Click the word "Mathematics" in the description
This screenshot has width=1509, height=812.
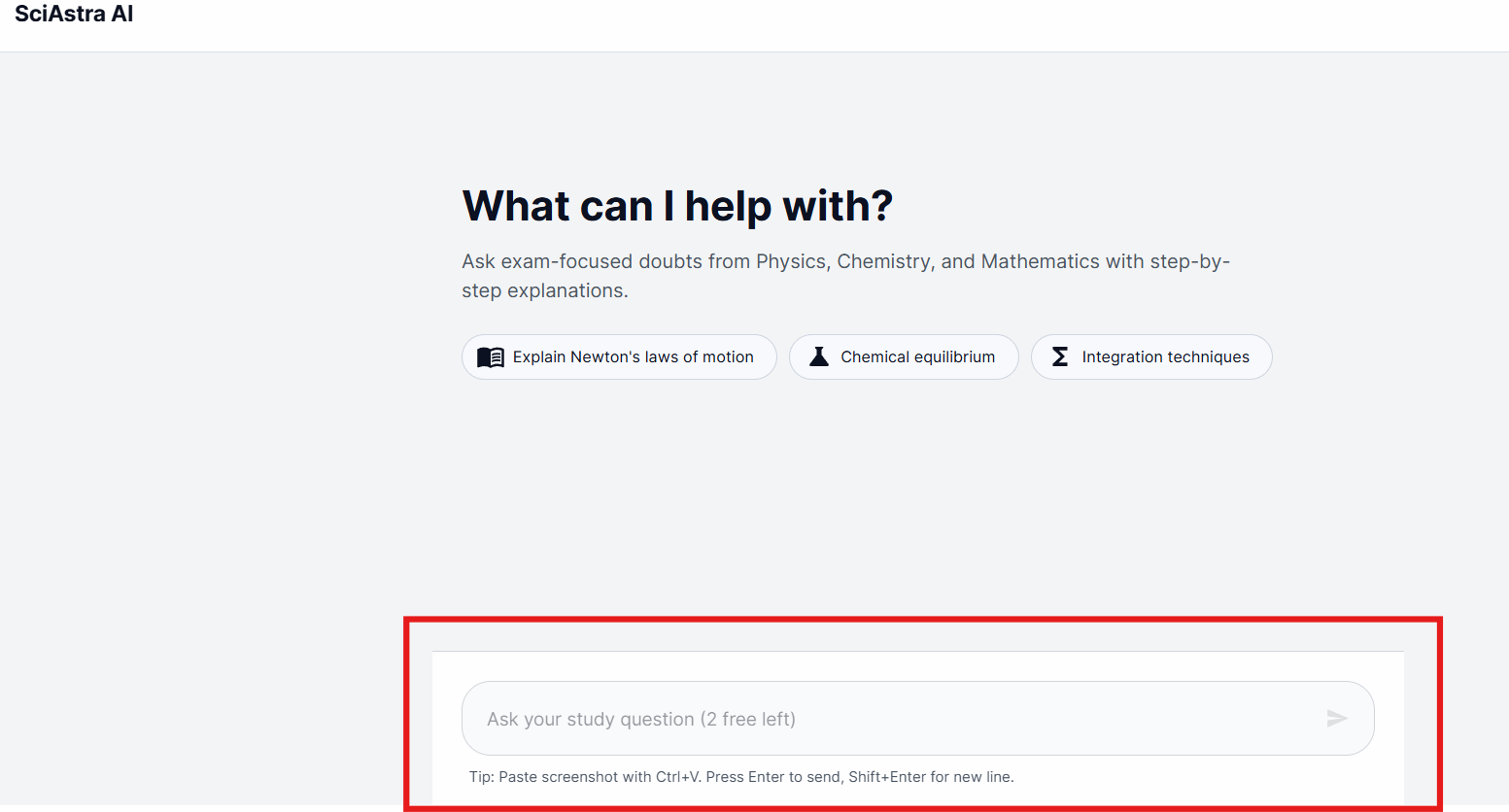point(1040,262)
